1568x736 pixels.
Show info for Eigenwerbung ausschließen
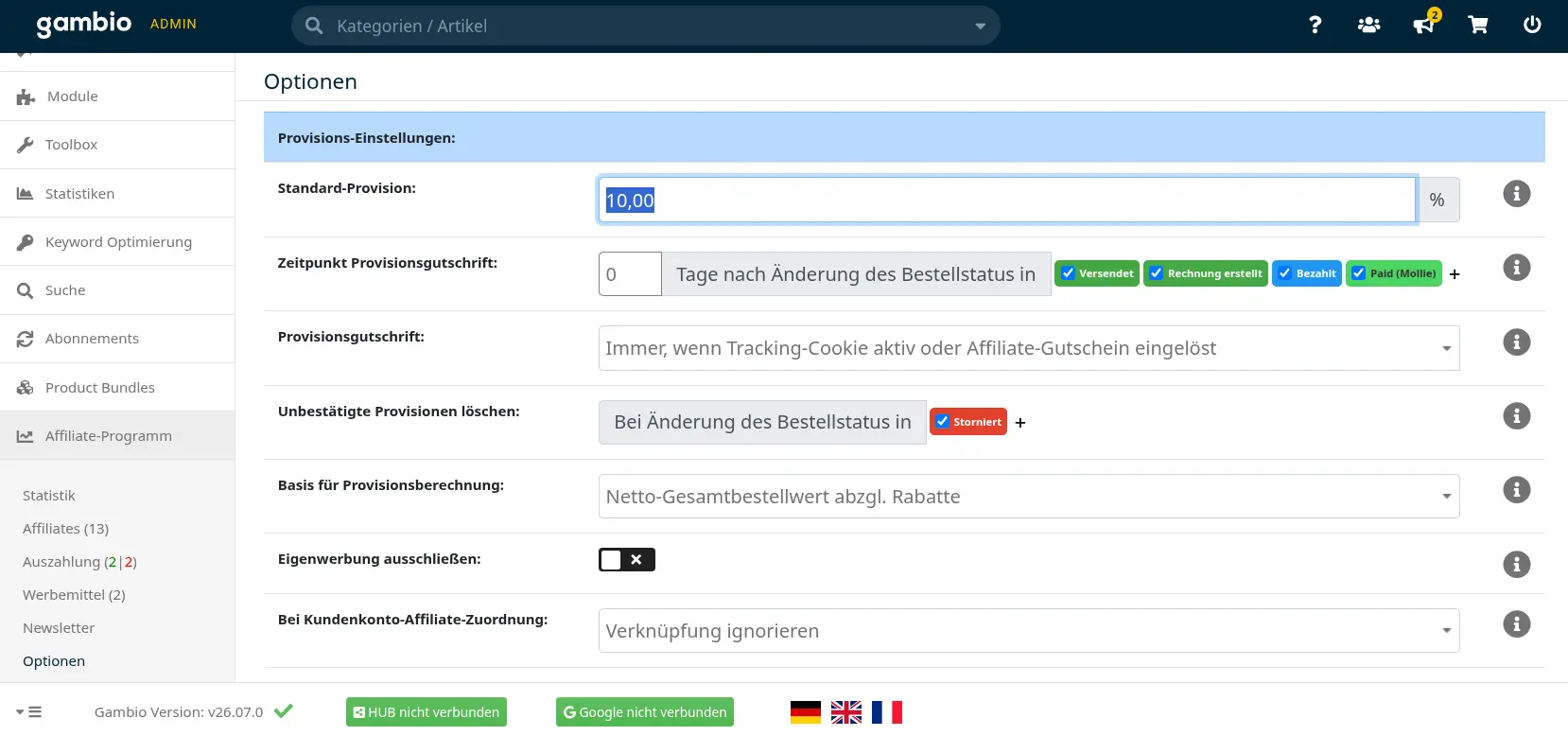[x=1516, y=565]
